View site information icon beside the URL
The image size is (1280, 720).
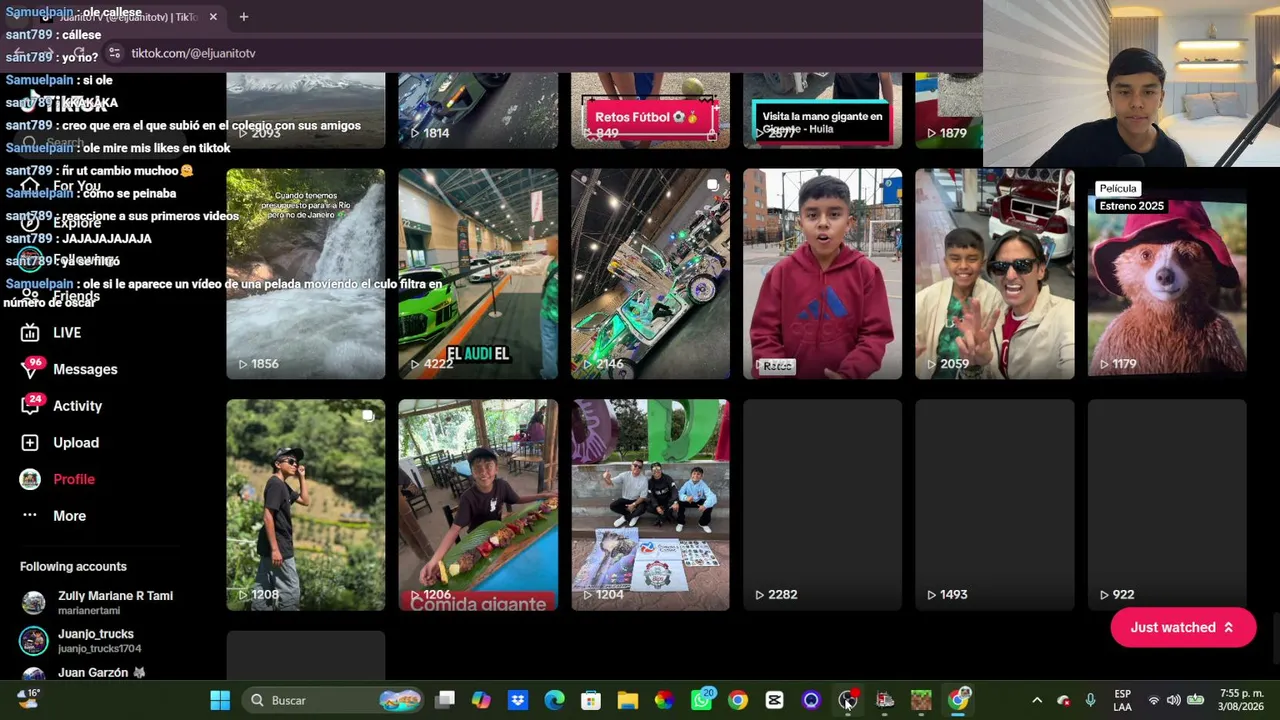(114, 53)
